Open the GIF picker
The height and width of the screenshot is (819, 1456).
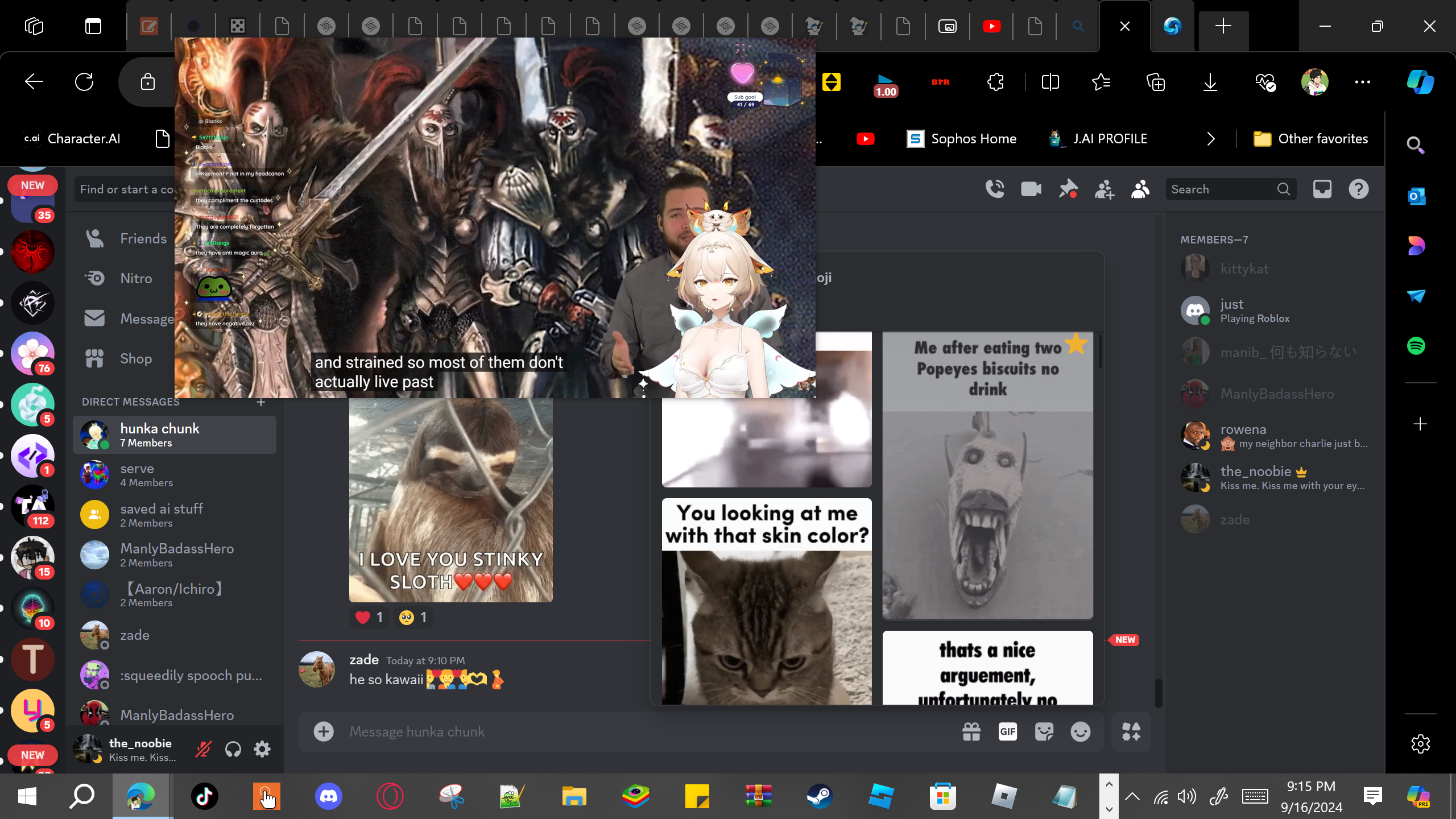(1008, 731)
